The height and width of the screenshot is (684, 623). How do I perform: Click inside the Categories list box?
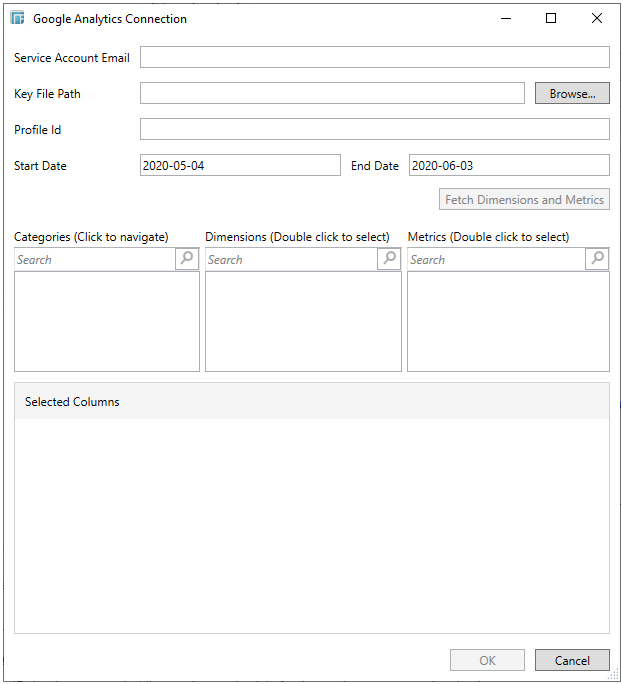click(107, 321)
